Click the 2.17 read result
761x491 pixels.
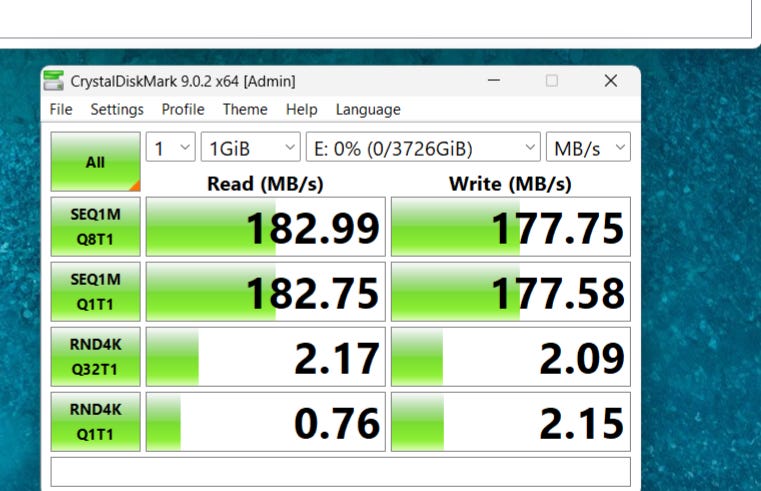(x=266, y=357)
